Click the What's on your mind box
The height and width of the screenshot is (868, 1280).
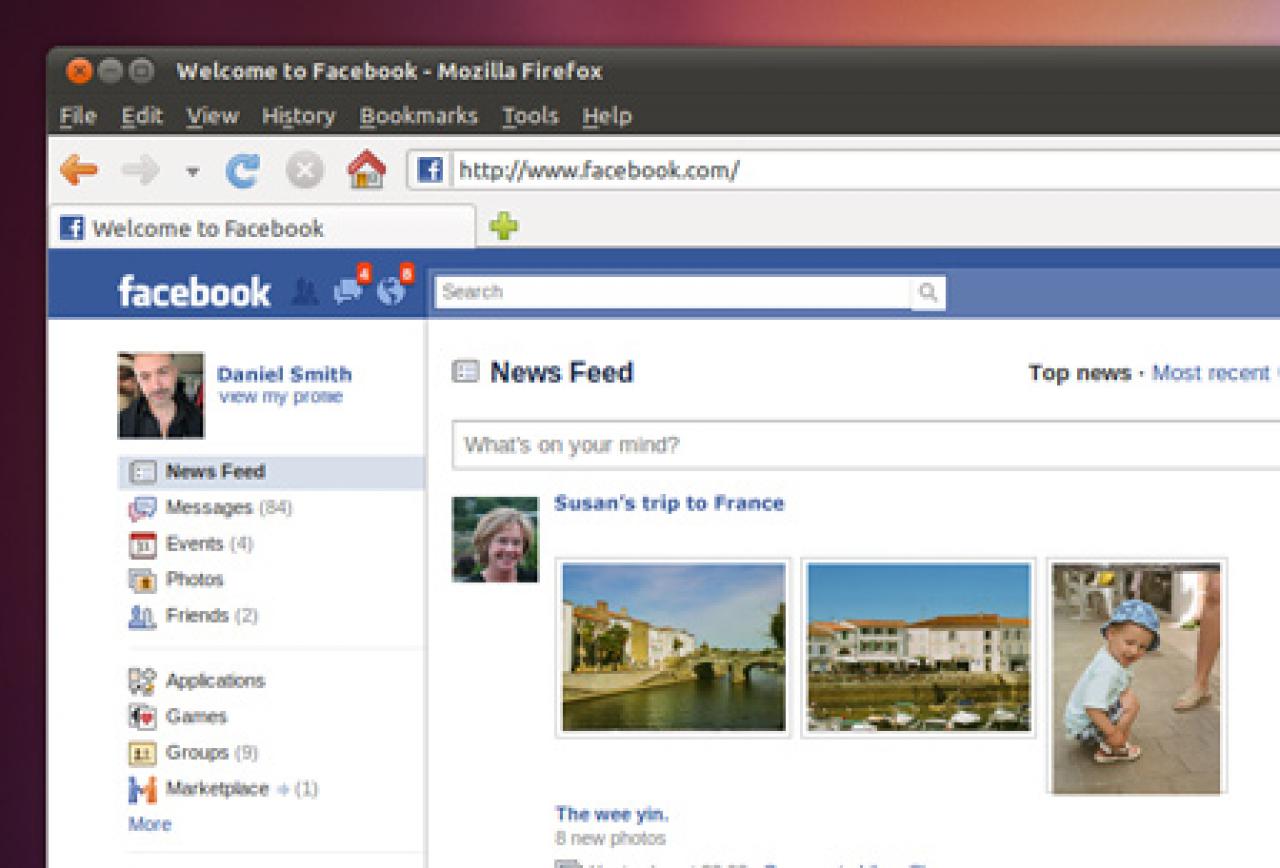pos(866,445)
